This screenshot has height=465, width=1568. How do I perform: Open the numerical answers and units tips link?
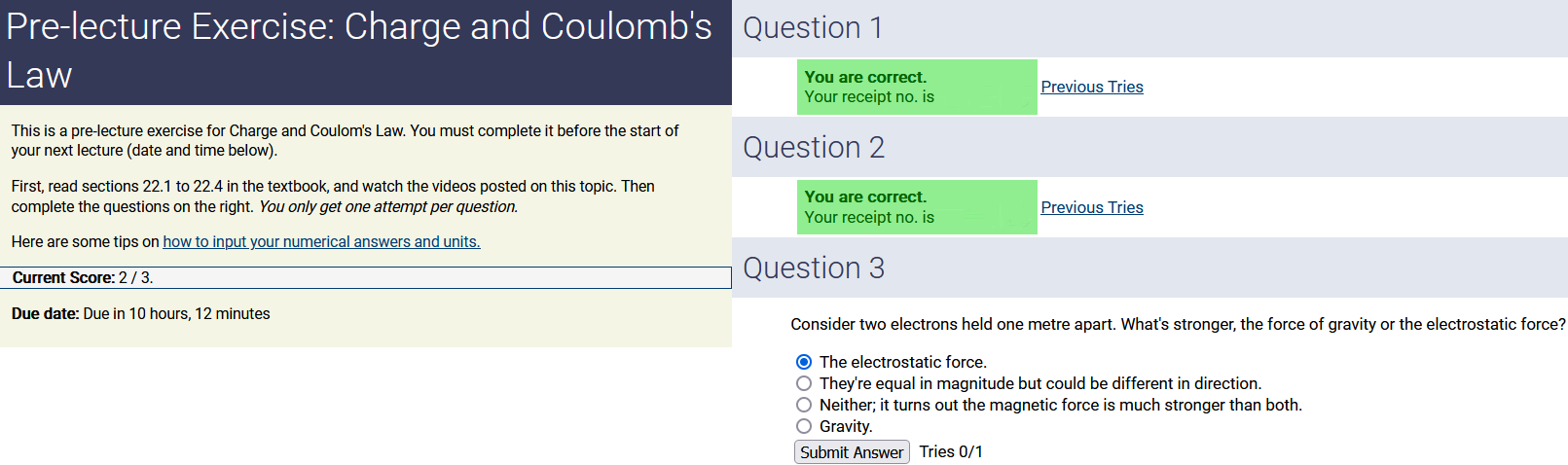point(321,241)
